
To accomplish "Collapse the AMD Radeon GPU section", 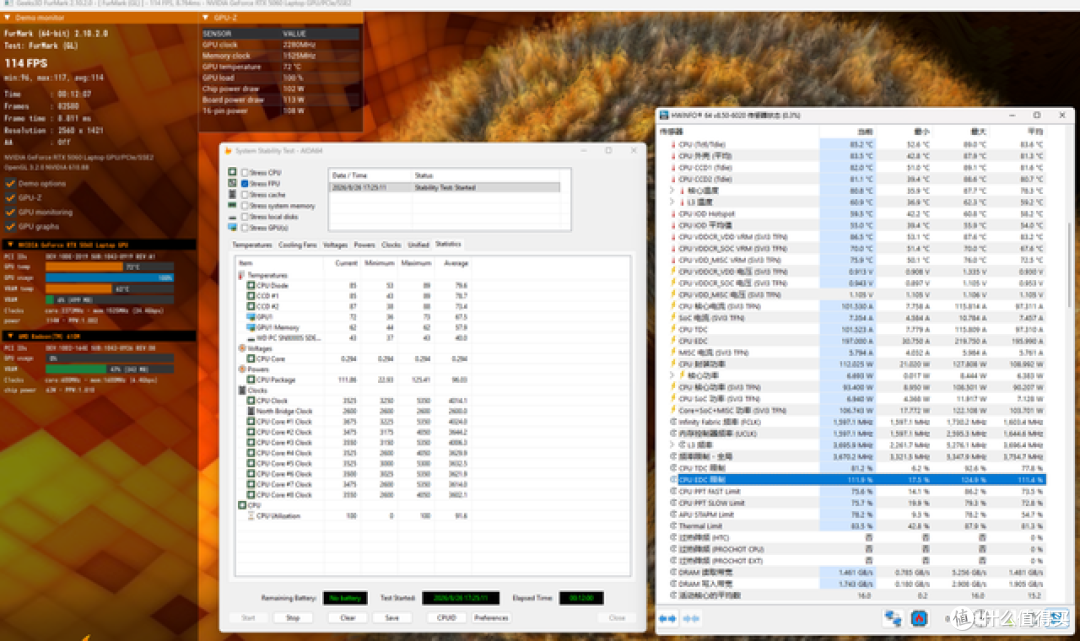I will point(10,336).
